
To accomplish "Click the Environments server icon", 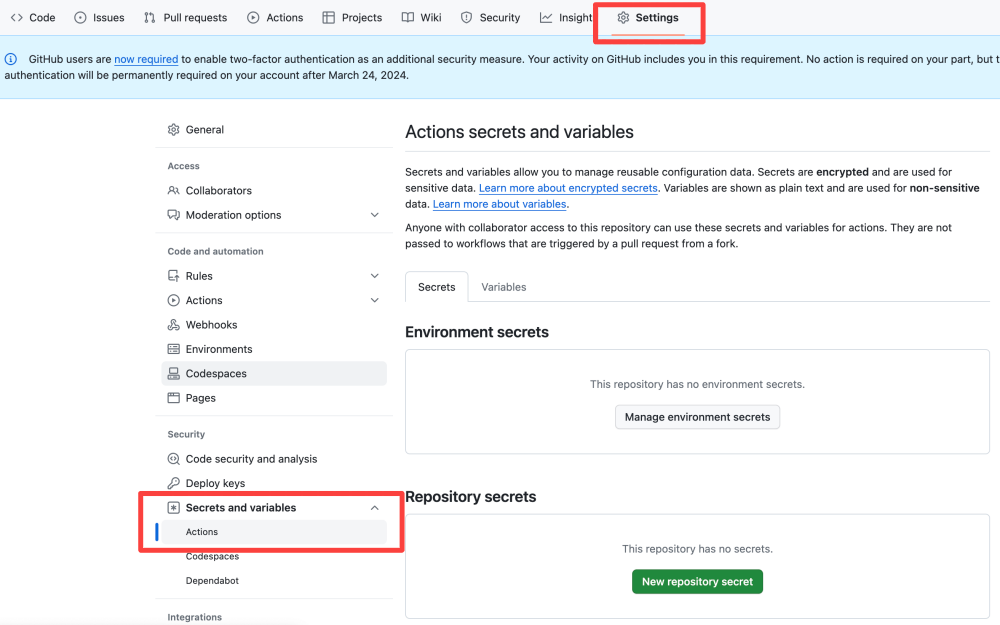I will coord(173,349).
